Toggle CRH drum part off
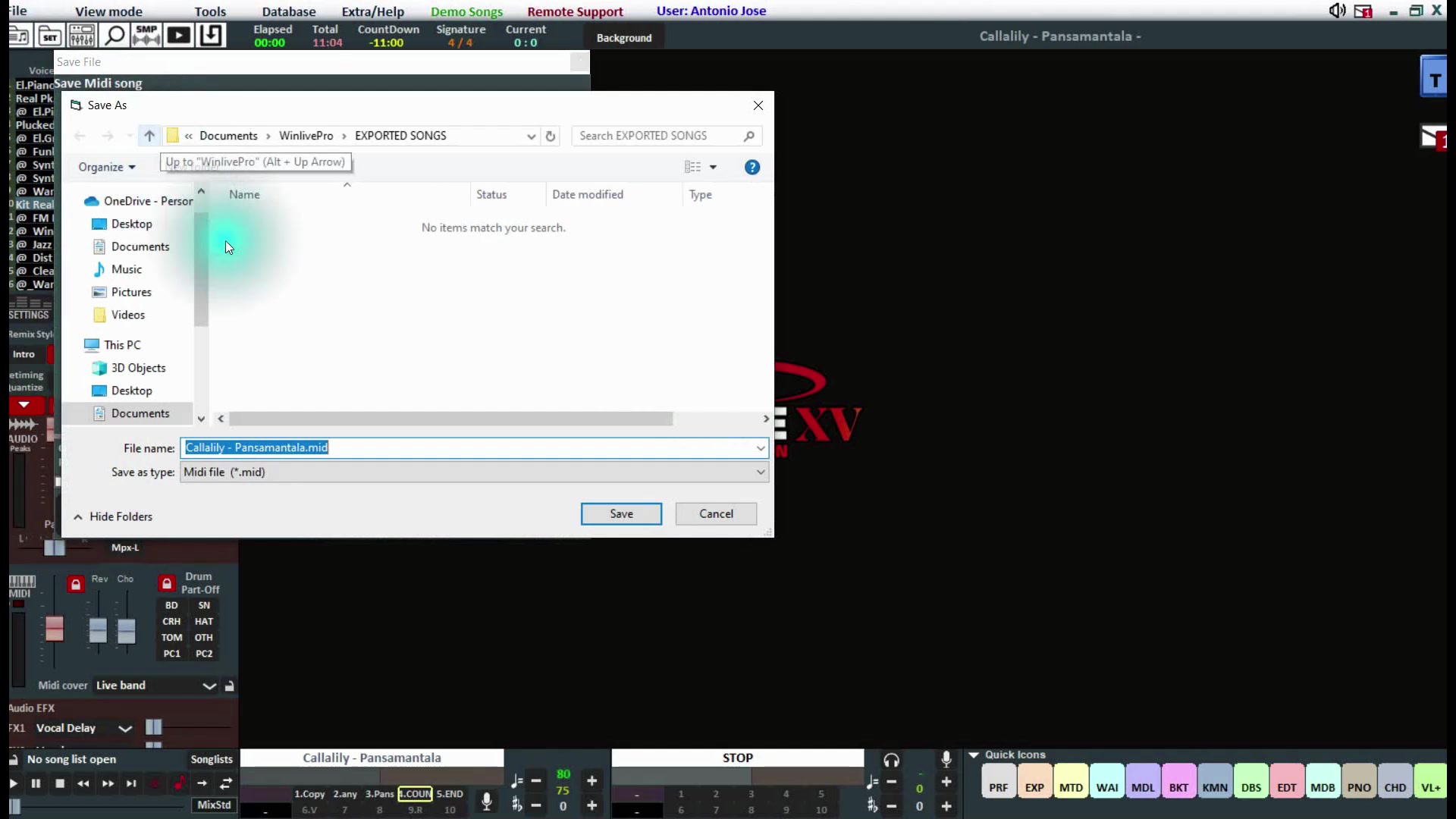 pos(171,622)
